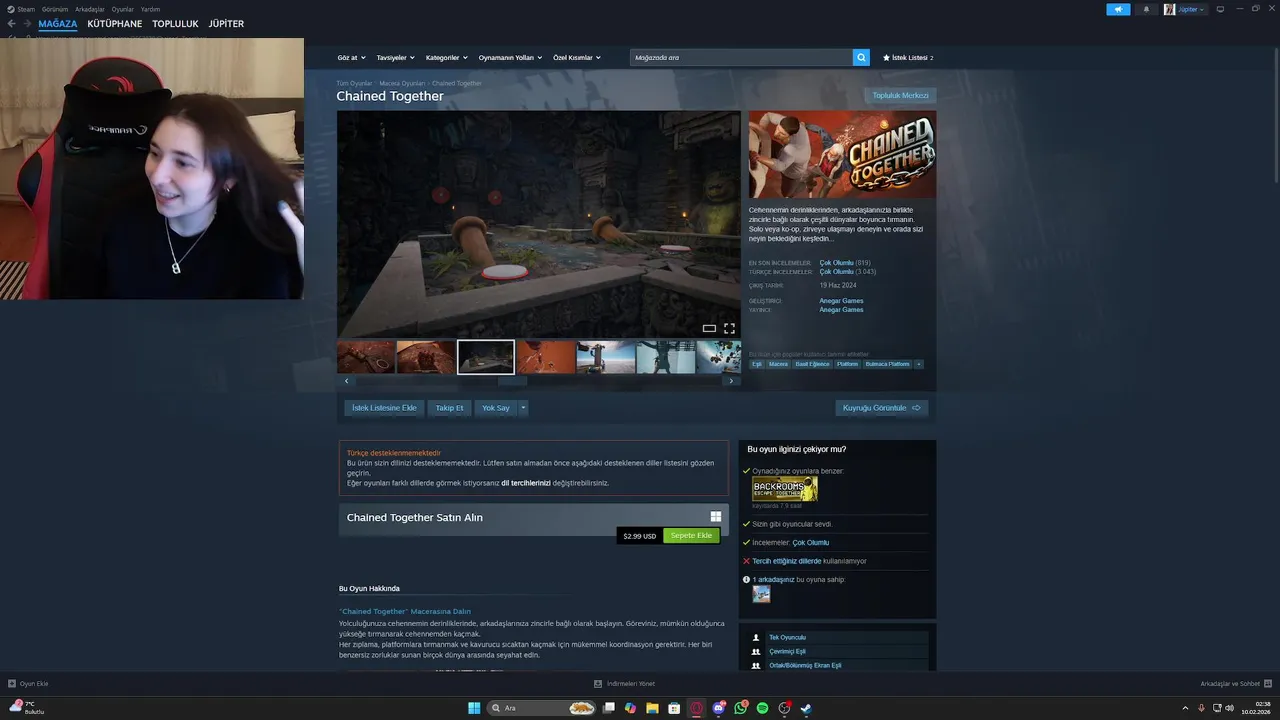
Task: Click the Anegar Games developer link
Action: coord(841,301)
